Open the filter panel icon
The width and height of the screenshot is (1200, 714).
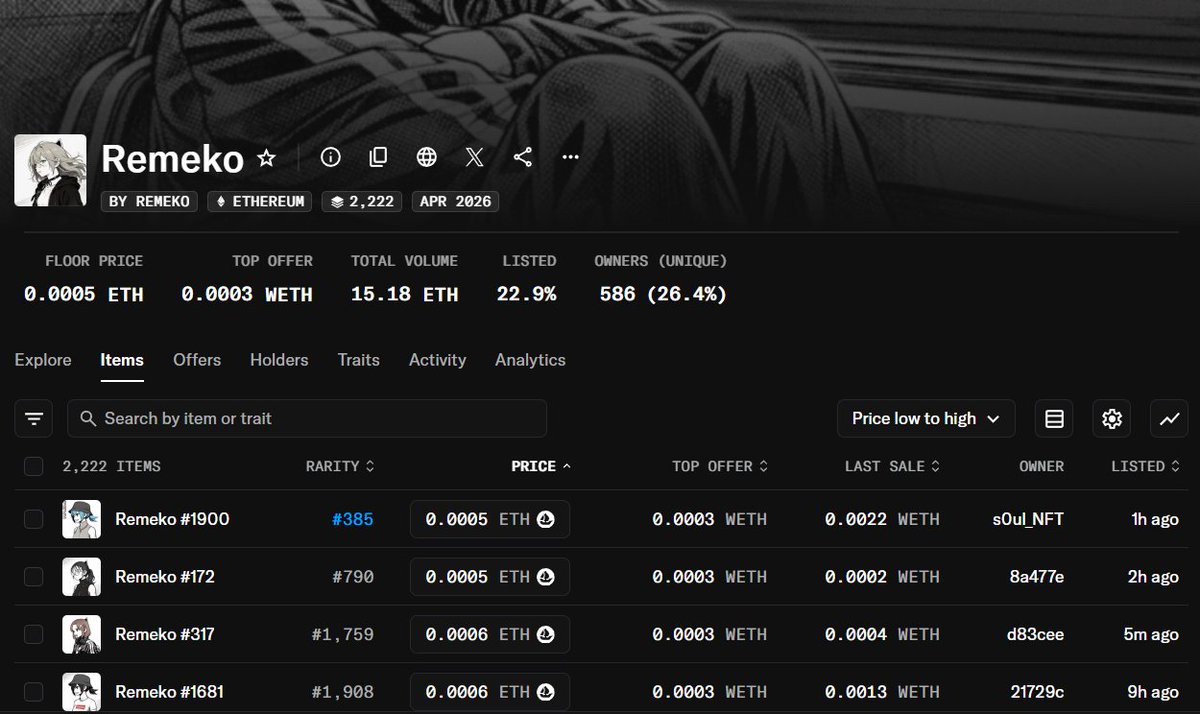click(34, 418)
